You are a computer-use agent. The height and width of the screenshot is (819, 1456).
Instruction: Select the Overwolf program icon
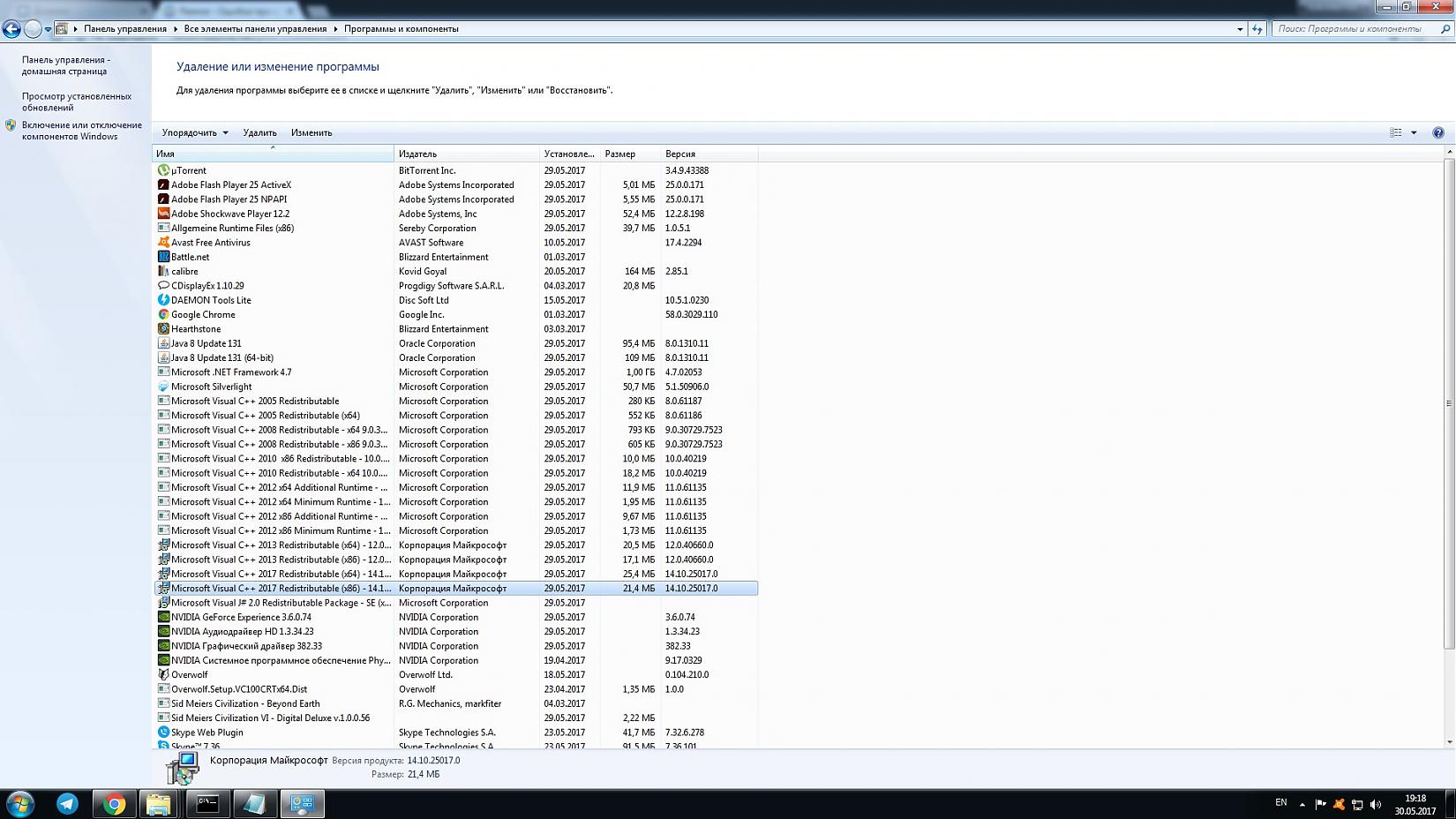pos(163,674)
